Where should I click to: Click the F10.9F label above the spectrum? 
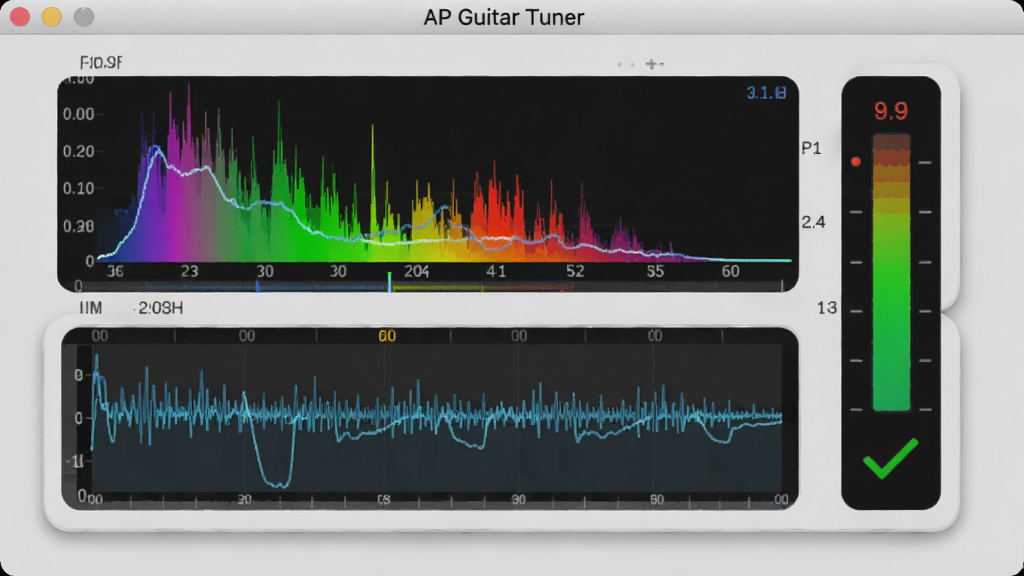click(x=101, y=63)
